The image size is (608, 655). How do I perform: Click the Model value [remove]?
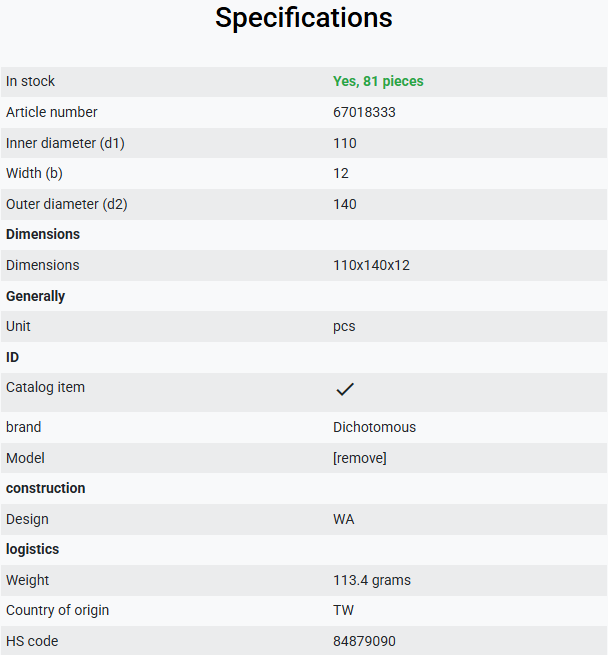[359, 458]
